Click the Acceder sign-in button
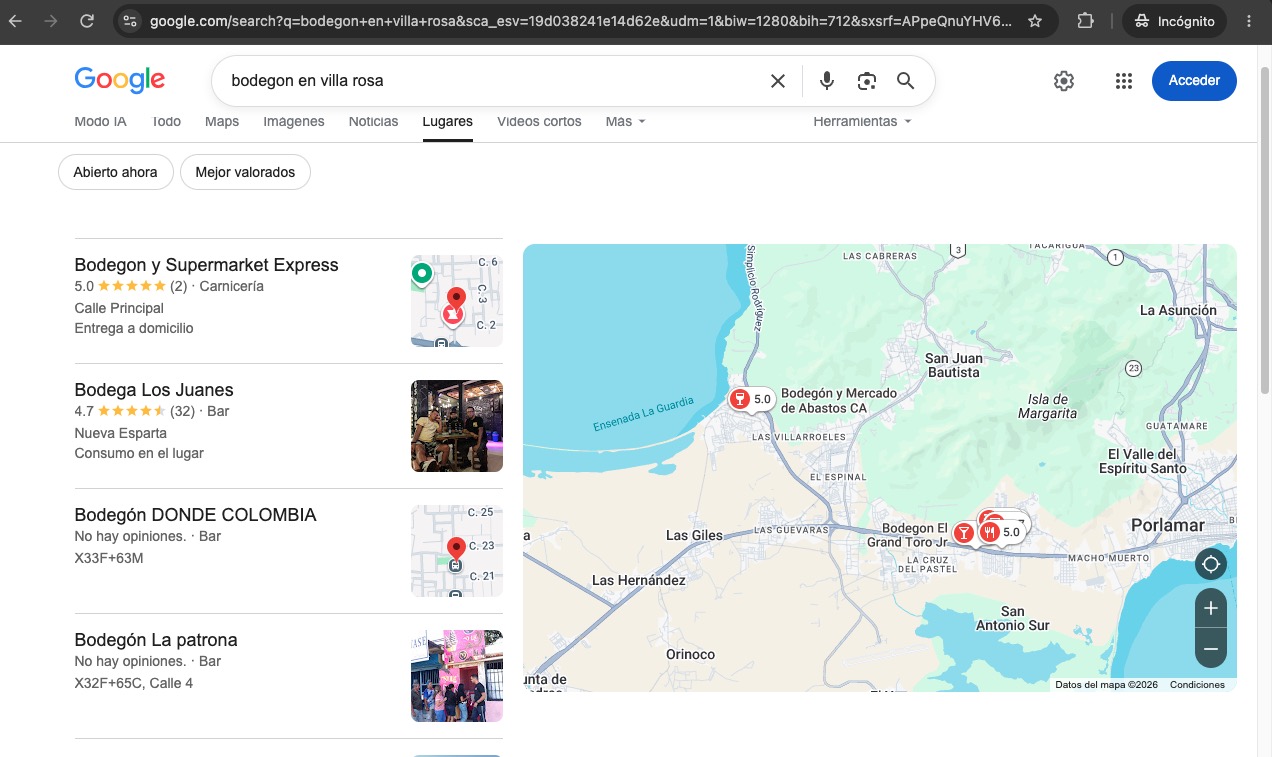Image resolution: width=1272 pixels, height=757 pixels. 1194,81
